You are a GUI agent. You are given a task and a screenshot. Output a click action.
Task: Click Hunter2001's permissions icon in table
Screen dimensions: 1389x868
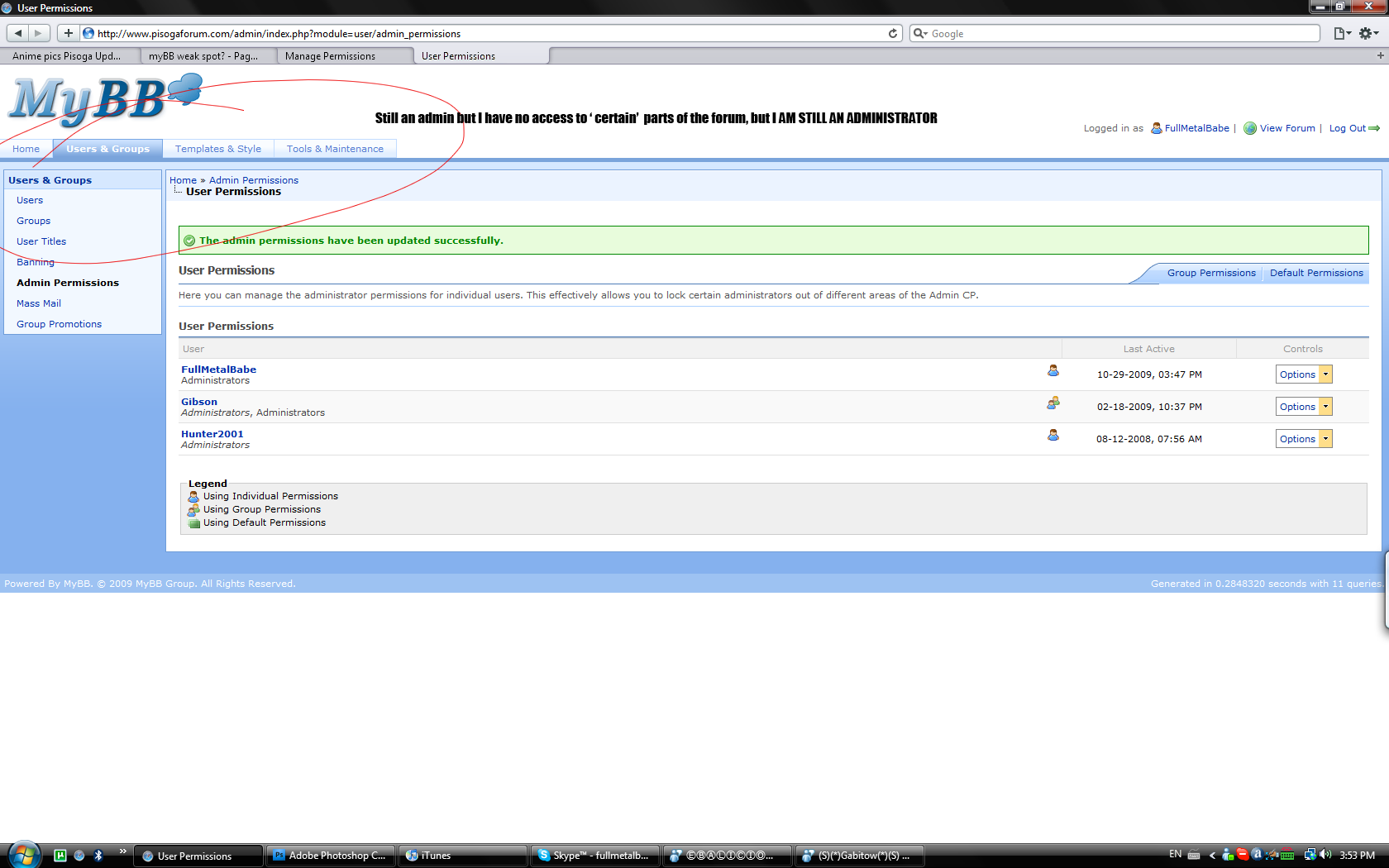(x=1053, y=435)
